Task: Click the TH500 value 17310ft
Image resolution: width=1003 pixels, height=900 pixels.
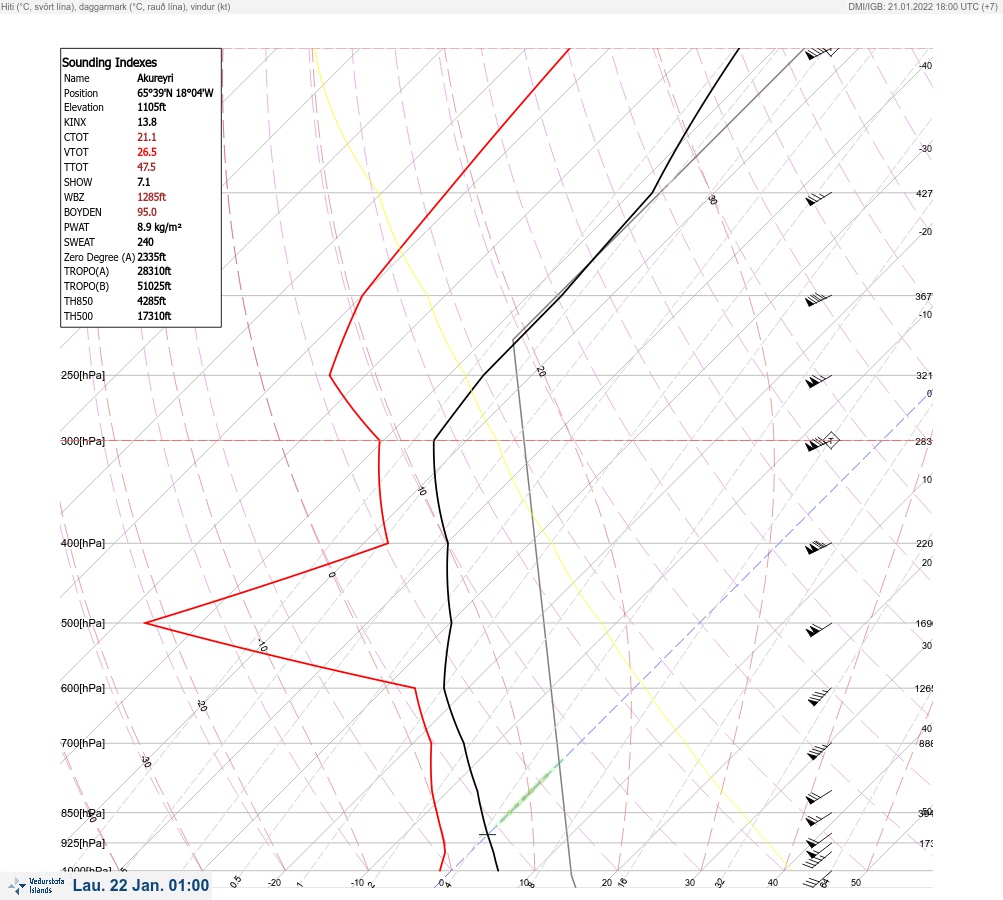Action: coord(154,316)
